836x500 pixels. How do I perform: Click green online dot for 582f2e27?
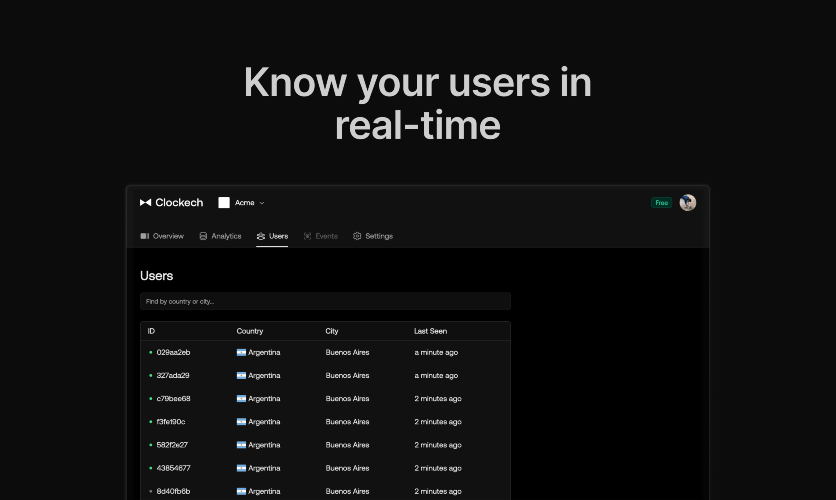pyautogui.click(x=150, y=445)
